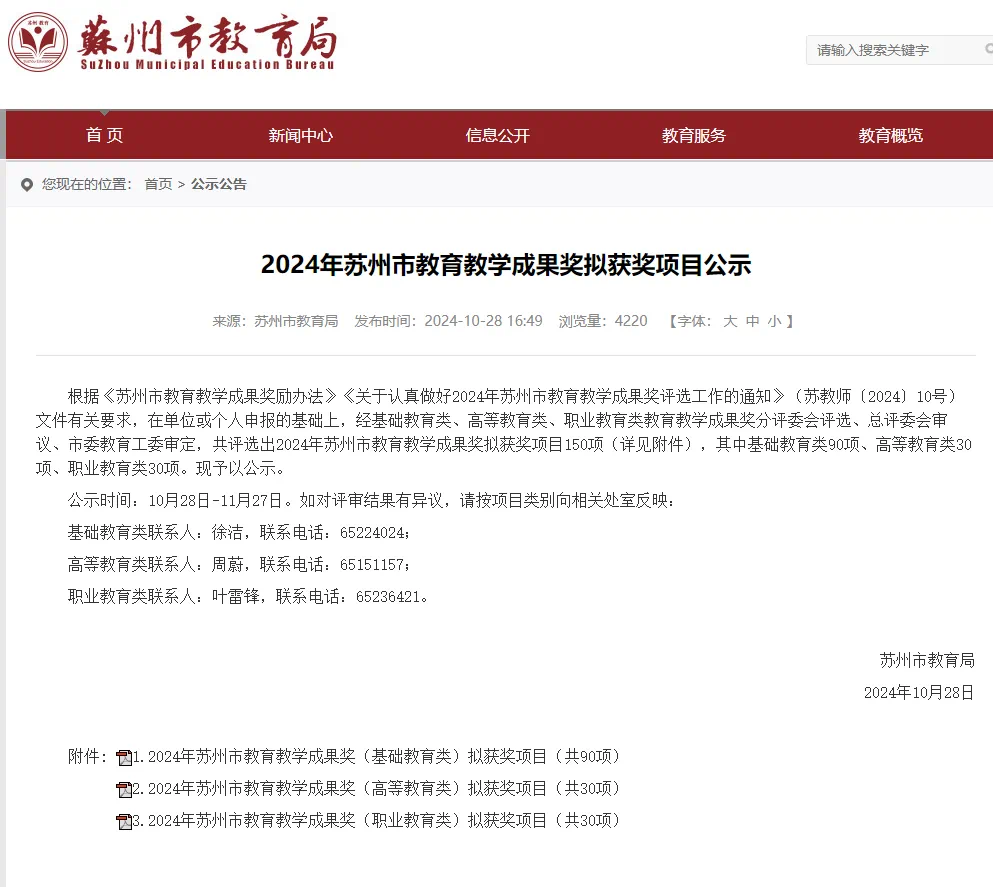Click the view count 浏览量：4220
Screen dimensions: 993x887
[603, 321]
